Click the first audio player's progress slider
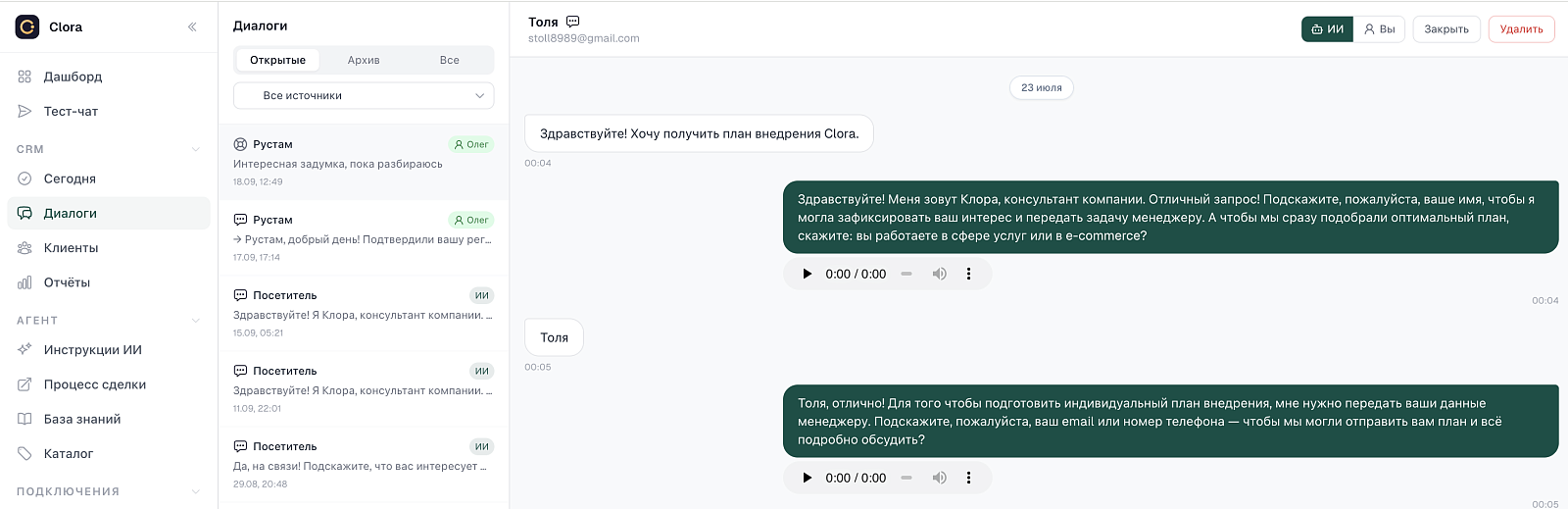The width and height of the screenshot is (1568, 509). click(906, 274)
